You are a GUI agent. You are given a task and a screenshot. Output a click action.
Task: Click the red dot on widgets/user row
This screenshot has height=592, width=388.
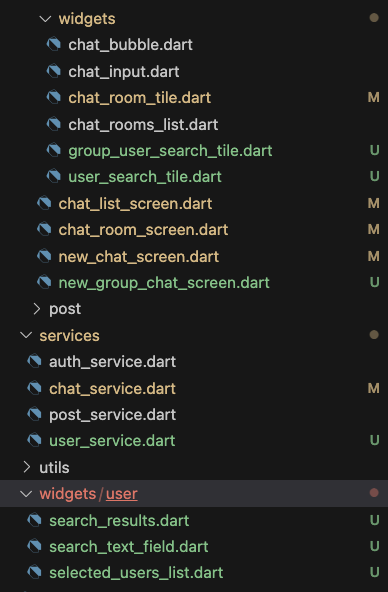(x=374, y=493)
